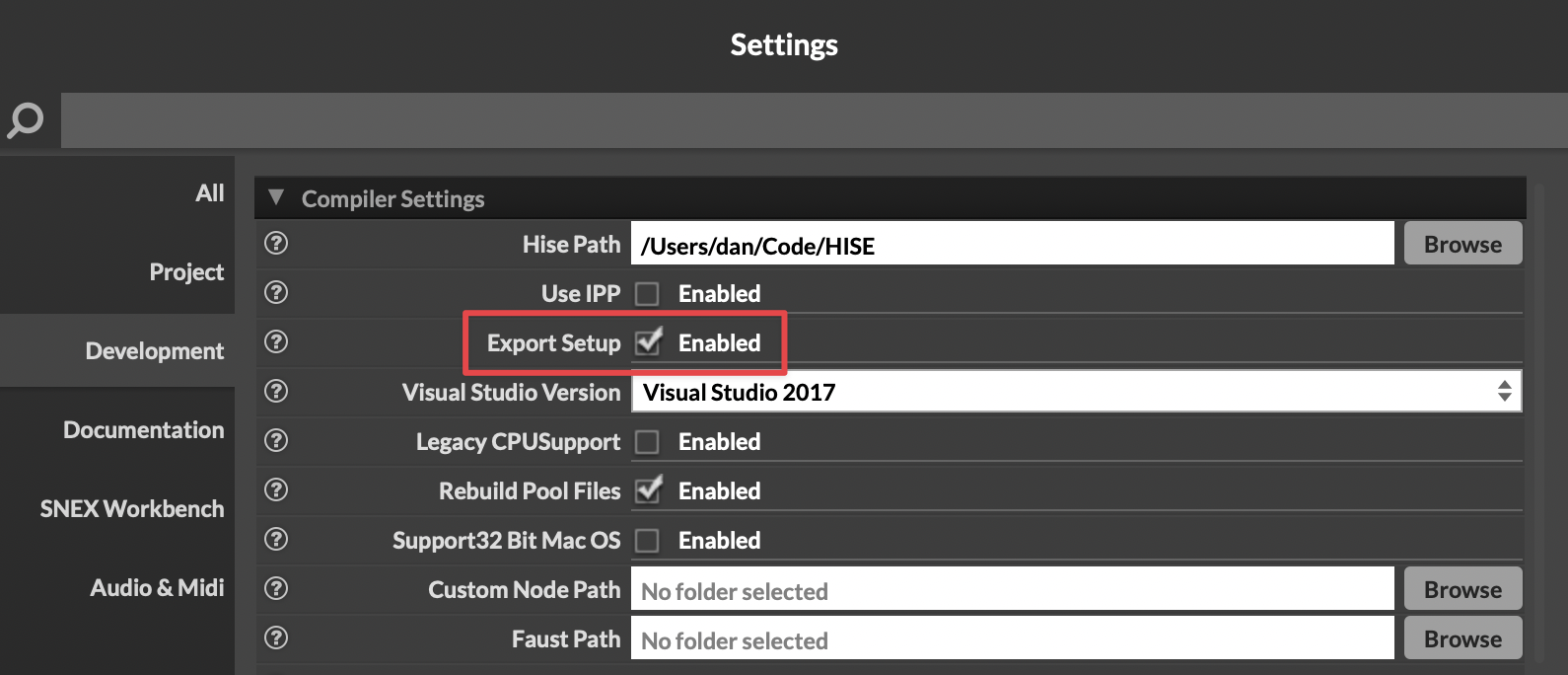Viewport: 1568px width, 675px height.
Task: Toggle Rebuild Pool Files checkbox
Action: (647, 490)
